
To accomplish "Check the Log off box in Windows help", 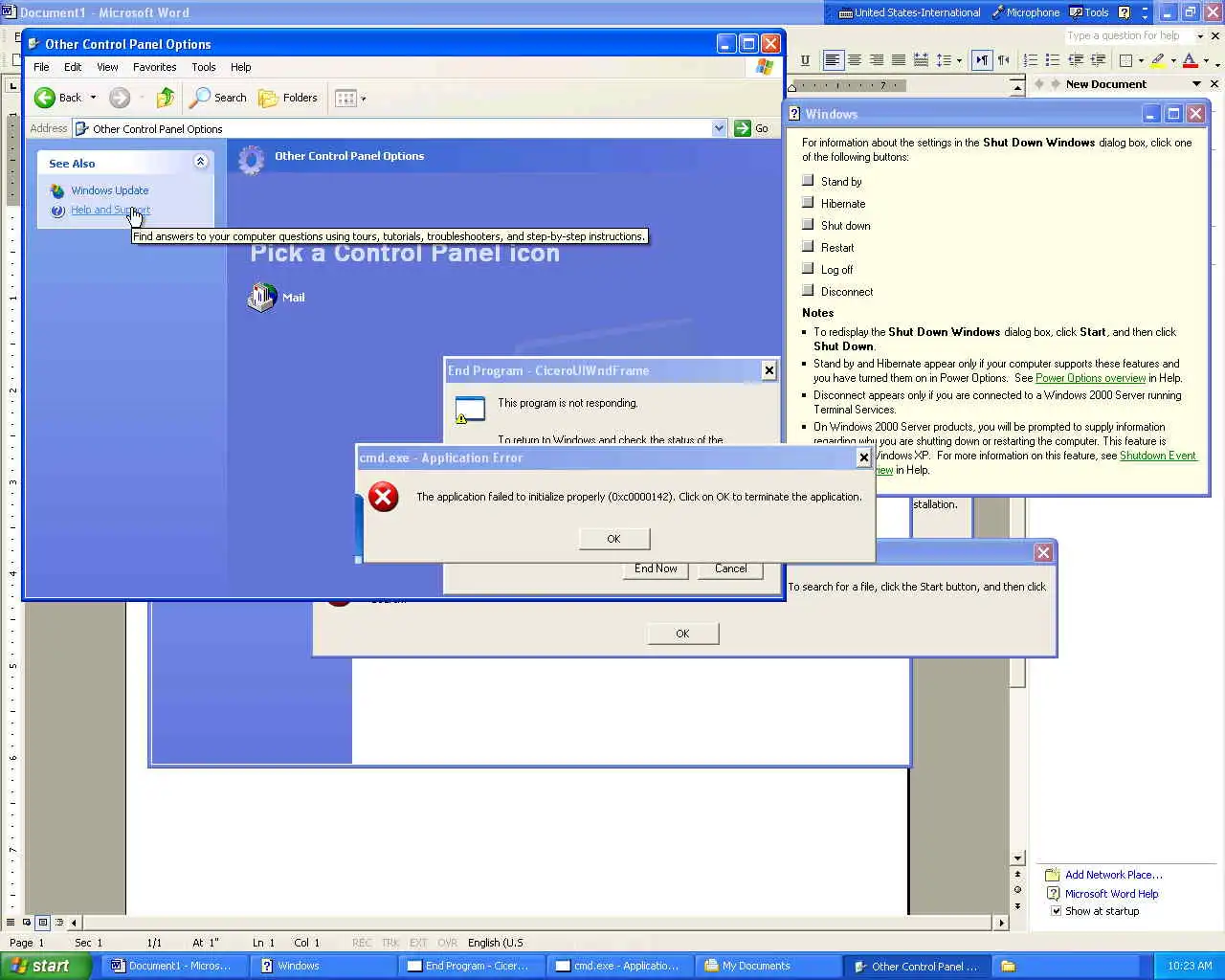I will tap(808, 268).
